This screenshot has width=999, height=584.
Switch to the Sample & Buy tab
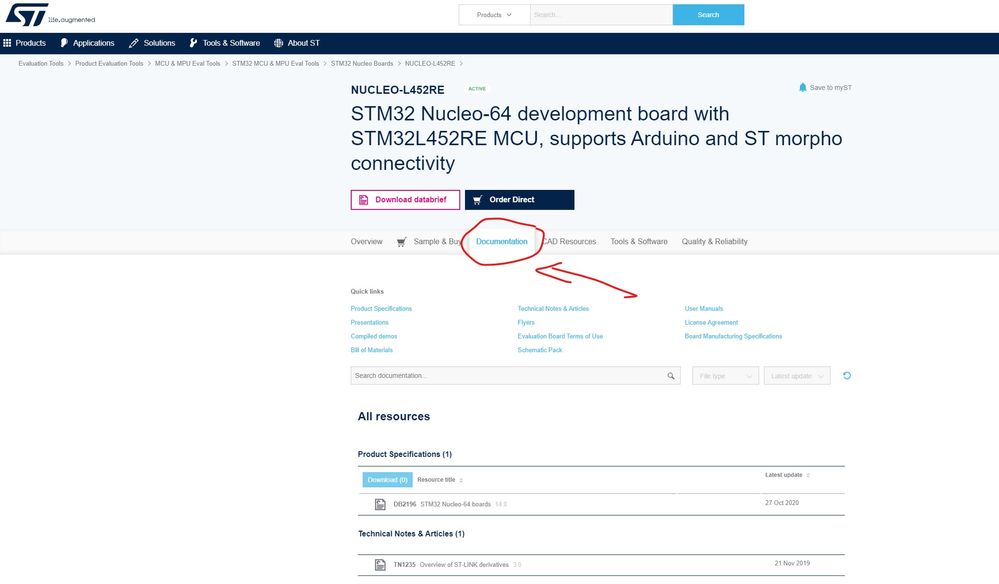tap(437, 242)
